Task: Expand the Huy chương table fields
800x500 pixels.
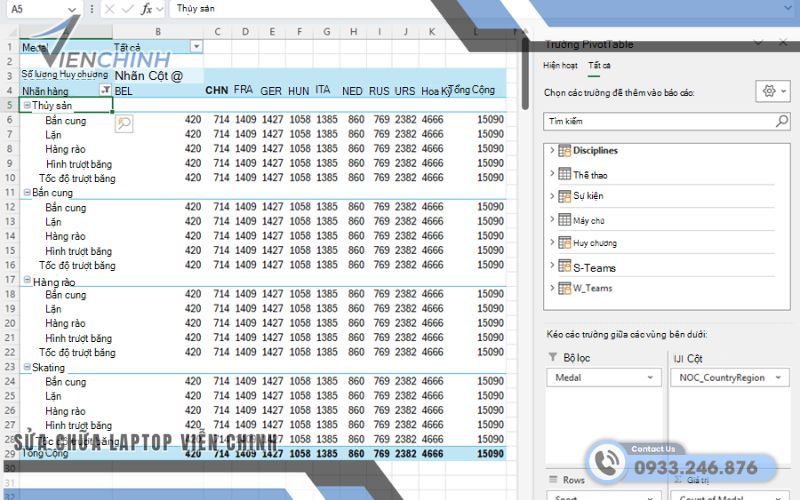Action: click(552, 242)
